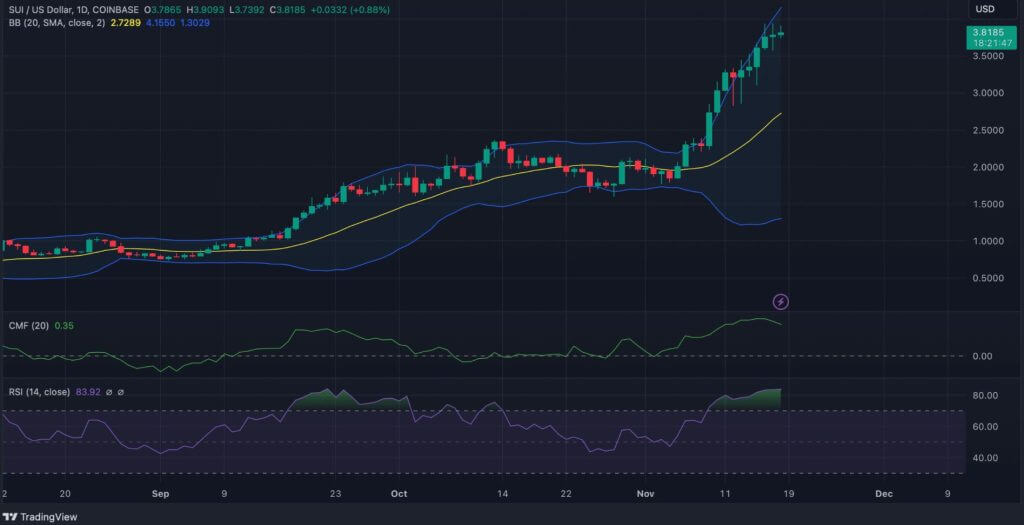Click the Oct label on time axis
This screenshot has width=1024, height=525.
(x=399, y=494)
